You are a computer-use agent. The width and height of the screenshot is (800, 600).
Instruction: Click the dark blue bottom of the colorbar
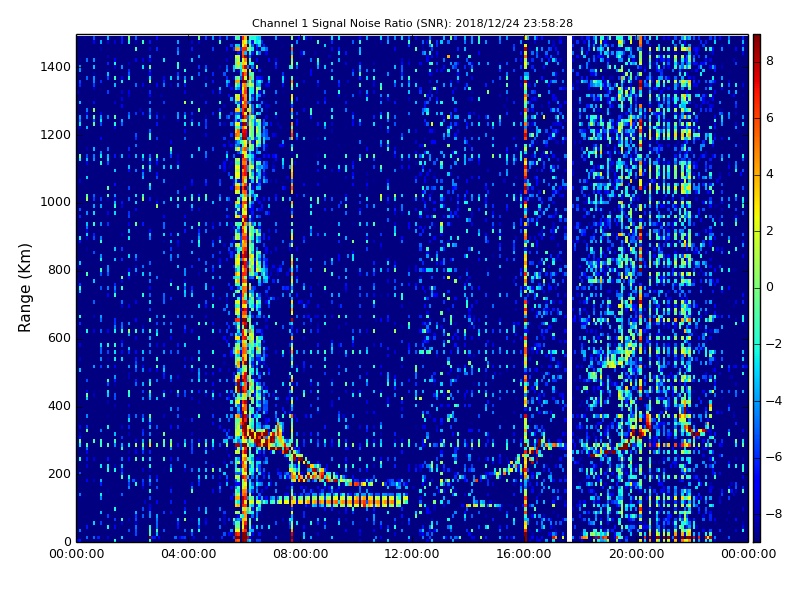point(757,533)
